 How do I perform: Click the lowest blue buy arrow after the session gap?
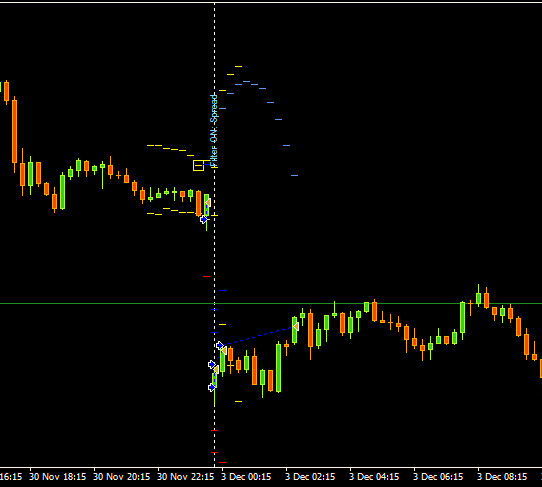(x=212, y=387)
